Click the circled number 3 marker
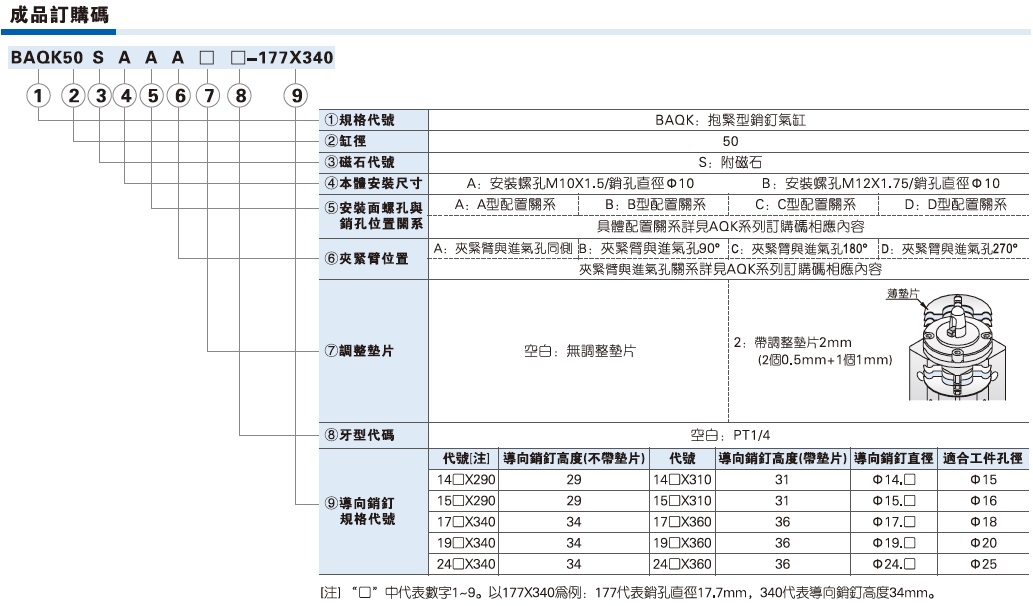The image size is (1033, 606). 100,96
